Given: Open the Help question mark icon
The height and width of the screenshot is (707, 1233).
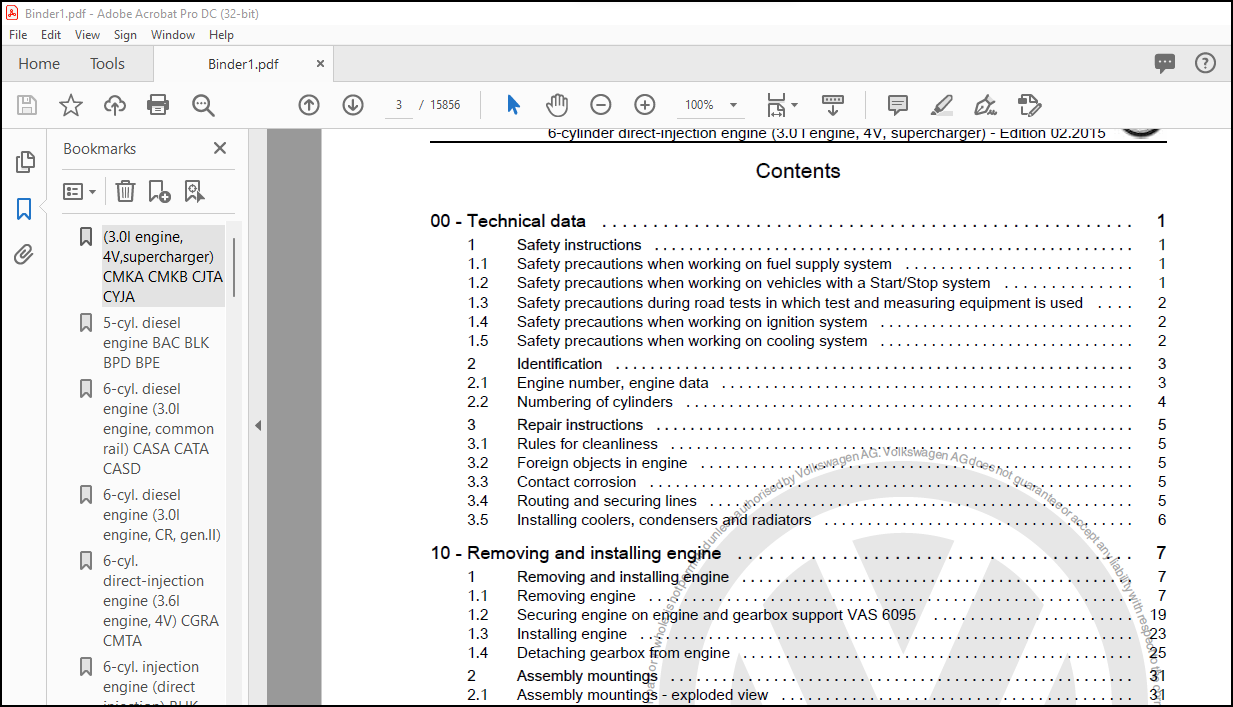Looking at the screenshot, I should coord(1206,63).
